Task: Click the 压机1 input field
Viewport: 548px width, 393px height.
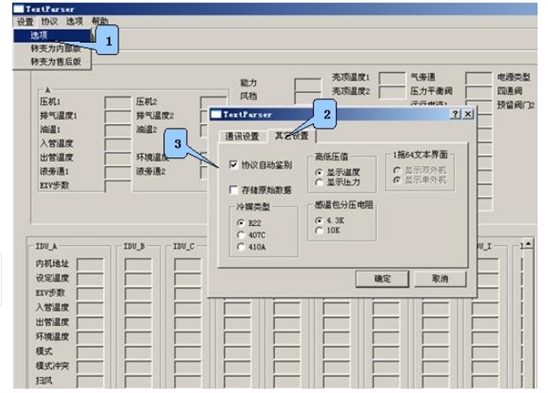Action: (x=117, y=102)
